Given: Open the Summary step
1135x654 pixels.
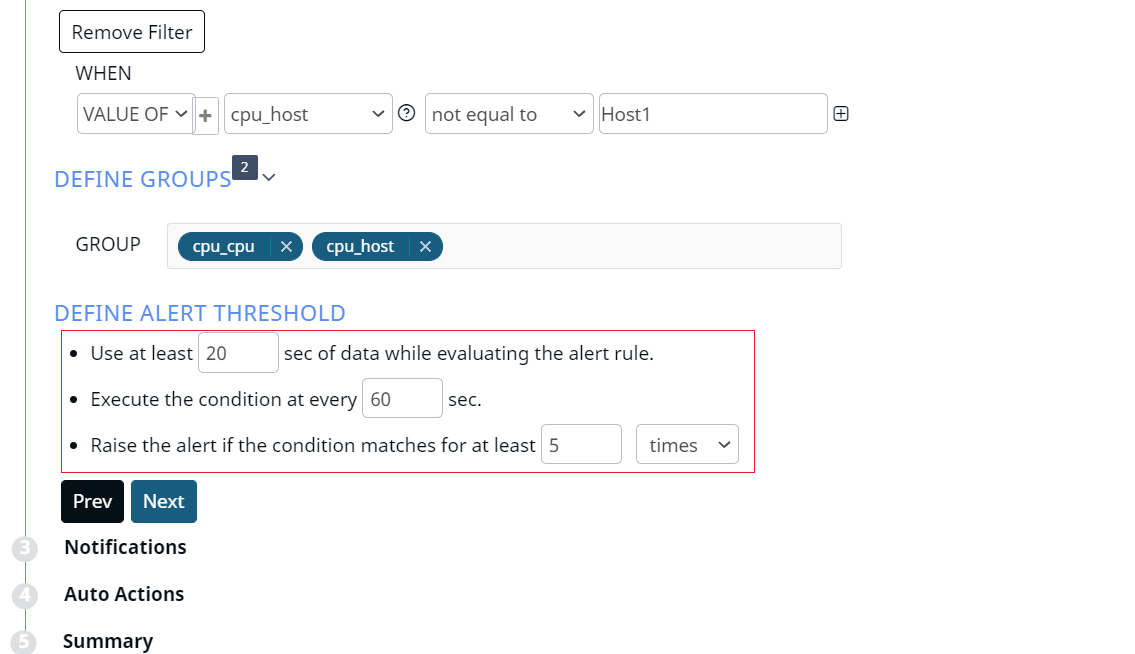Looking at the screenshot, I should pos(108,642).
